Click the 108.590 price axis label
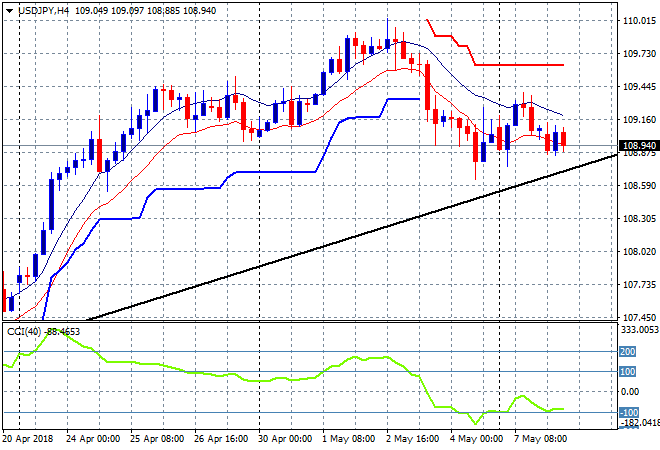Screen dimensions: 660x450 [x=639, y=186]
